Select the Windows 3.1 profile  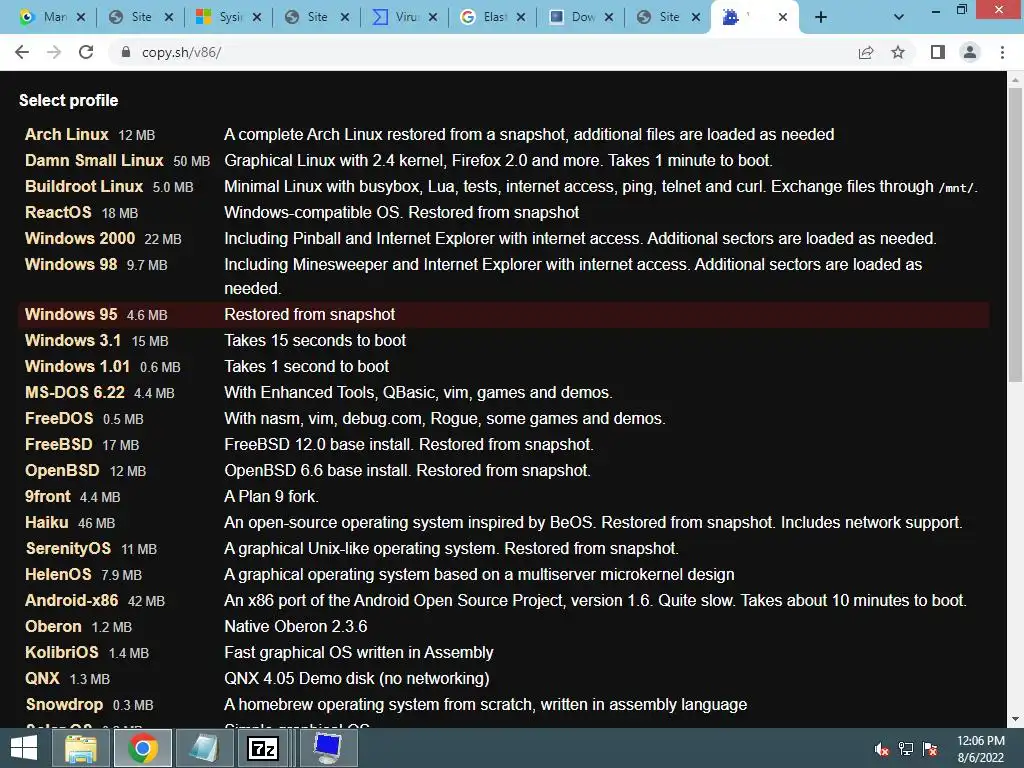coord(73,341)
